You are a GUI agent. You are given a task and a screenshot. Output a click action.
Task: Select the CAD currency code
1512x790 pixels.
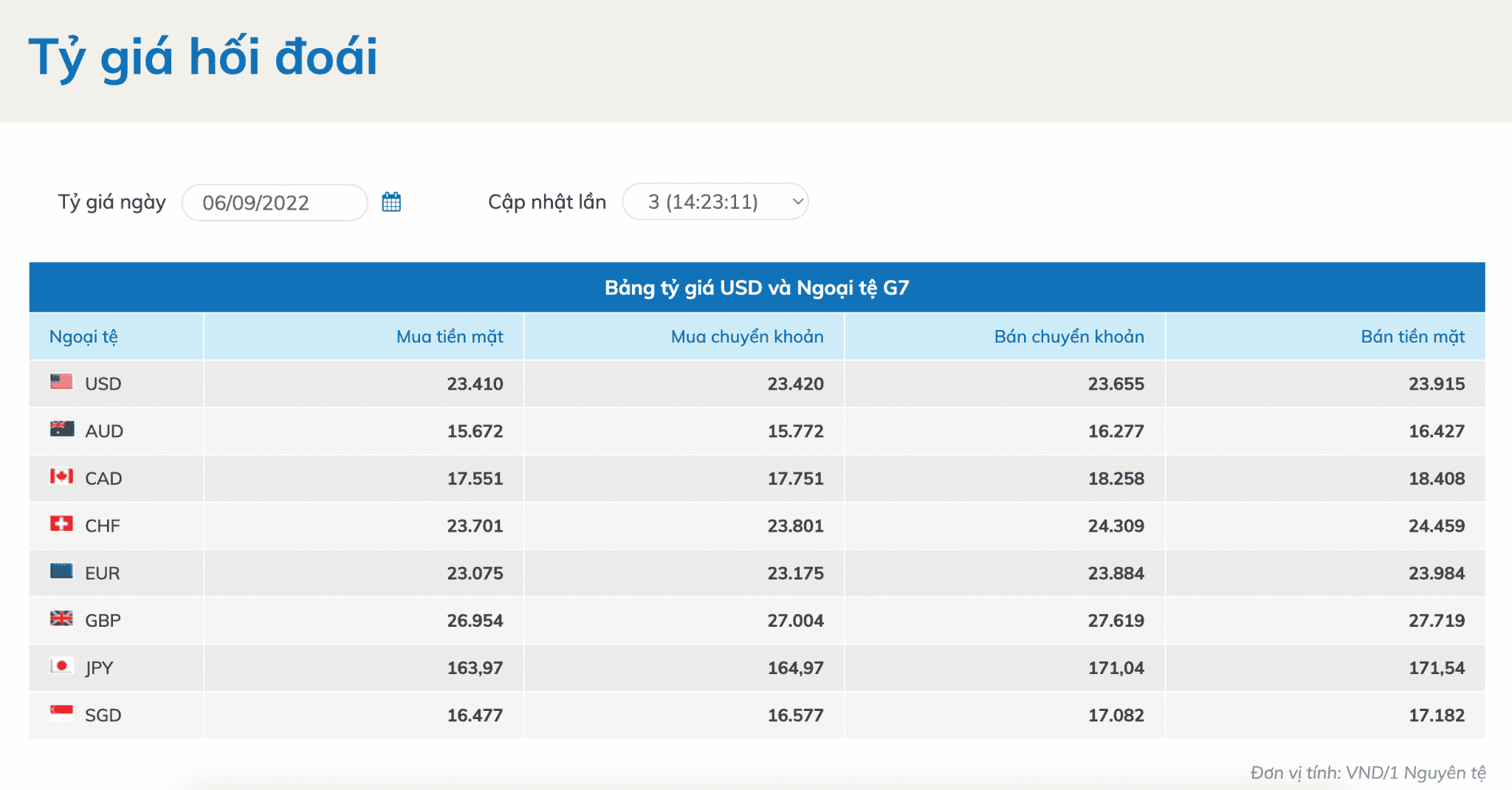tap(103, 478)
